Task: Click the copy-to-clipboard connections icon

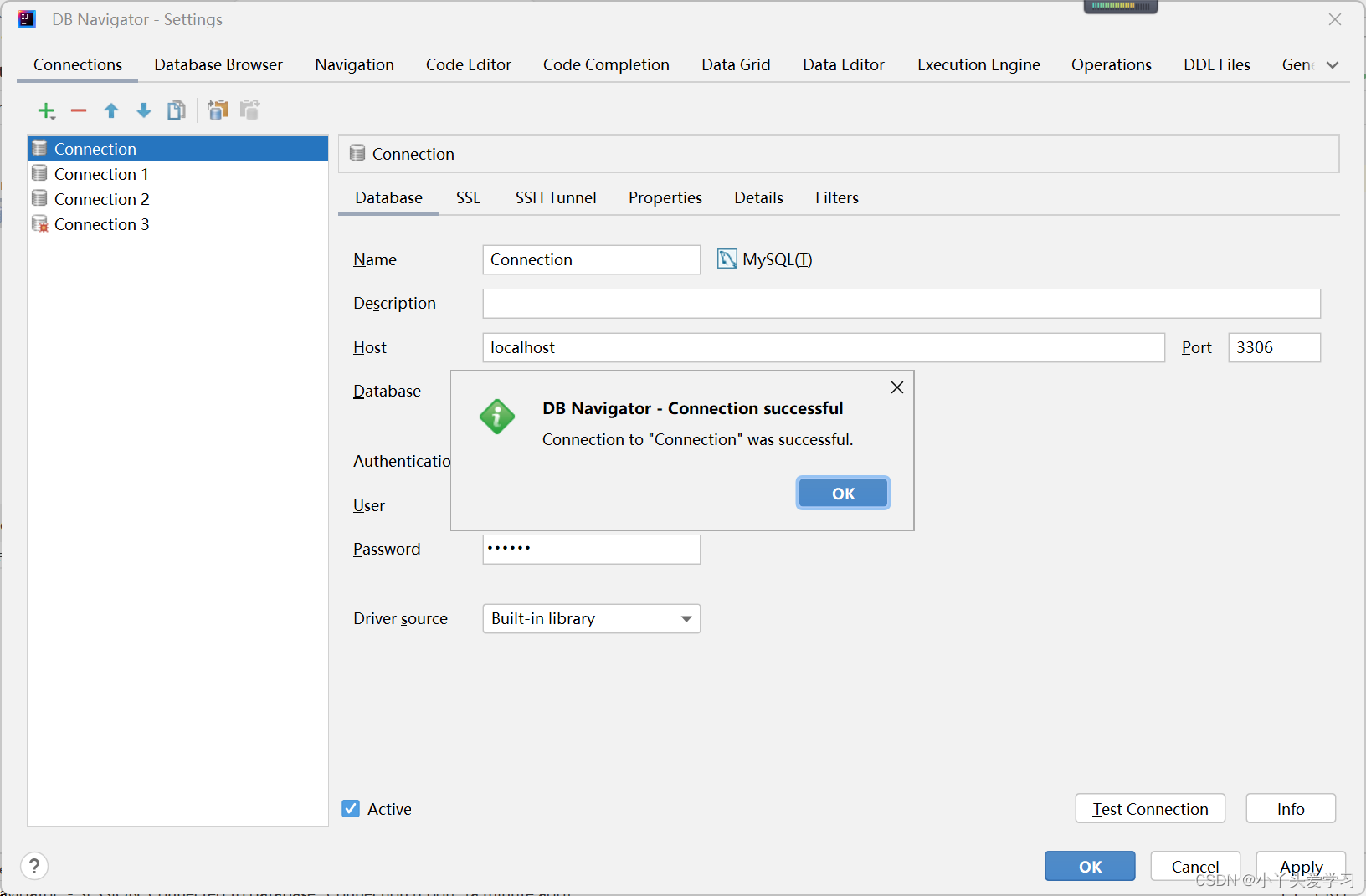Action: point(218,110)
